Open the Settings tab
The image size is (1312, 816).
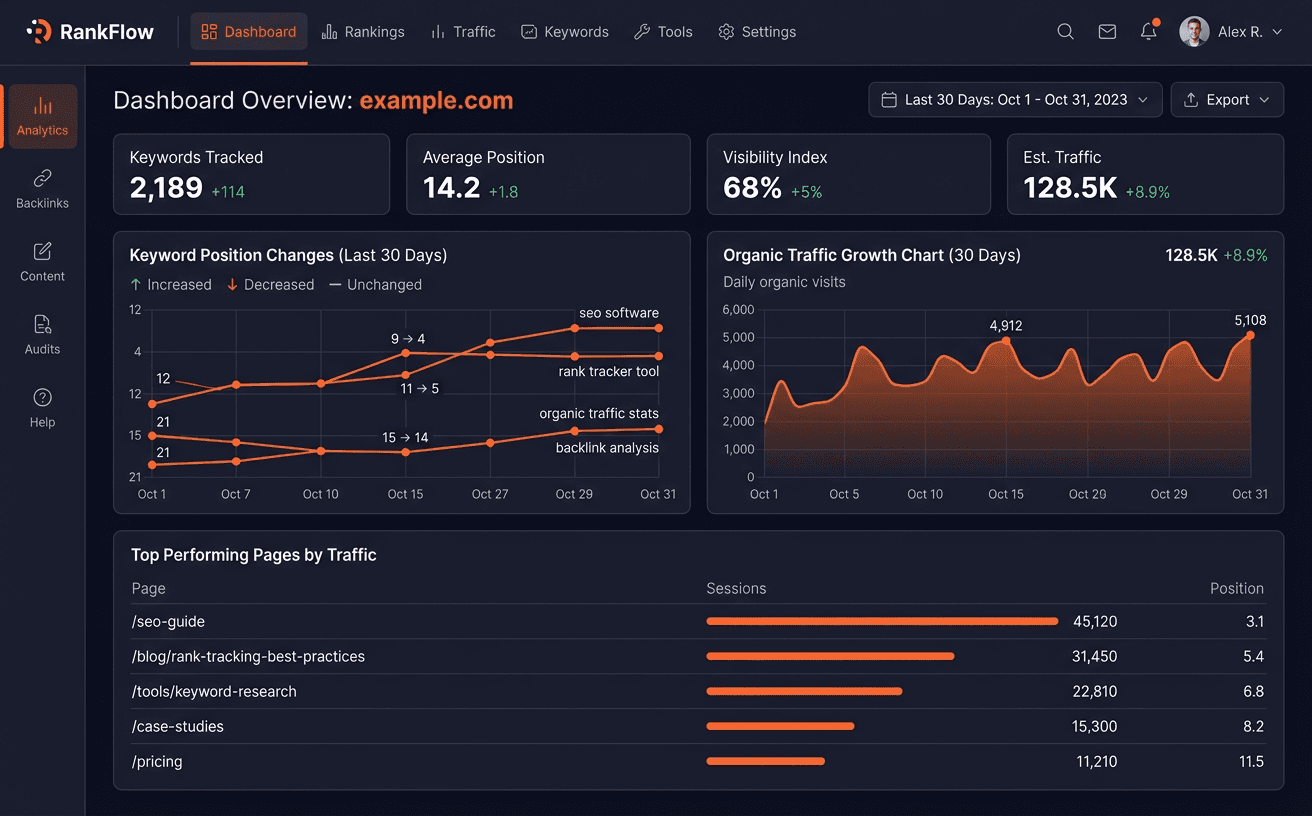[757, 32]
